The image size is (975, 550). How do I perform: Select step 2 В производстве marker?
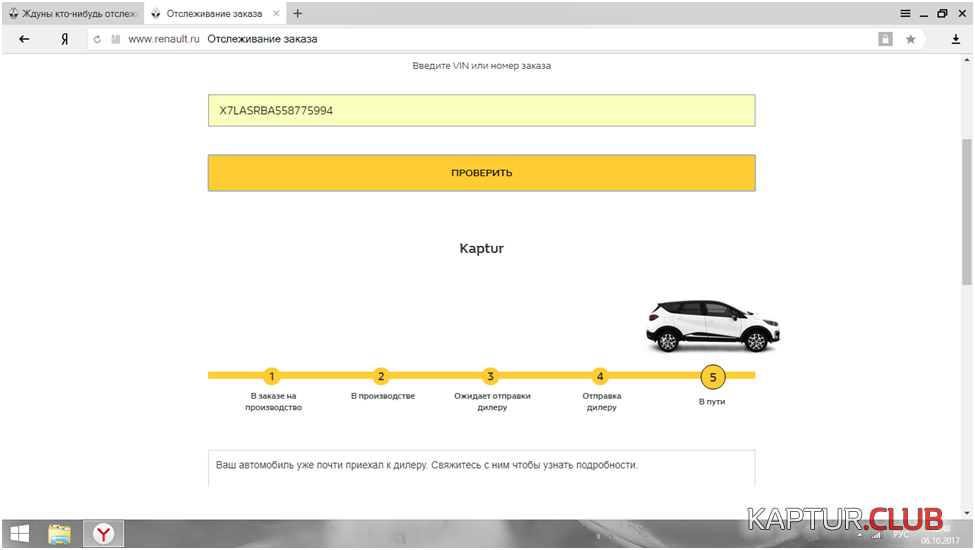click(x=381, y=376)
